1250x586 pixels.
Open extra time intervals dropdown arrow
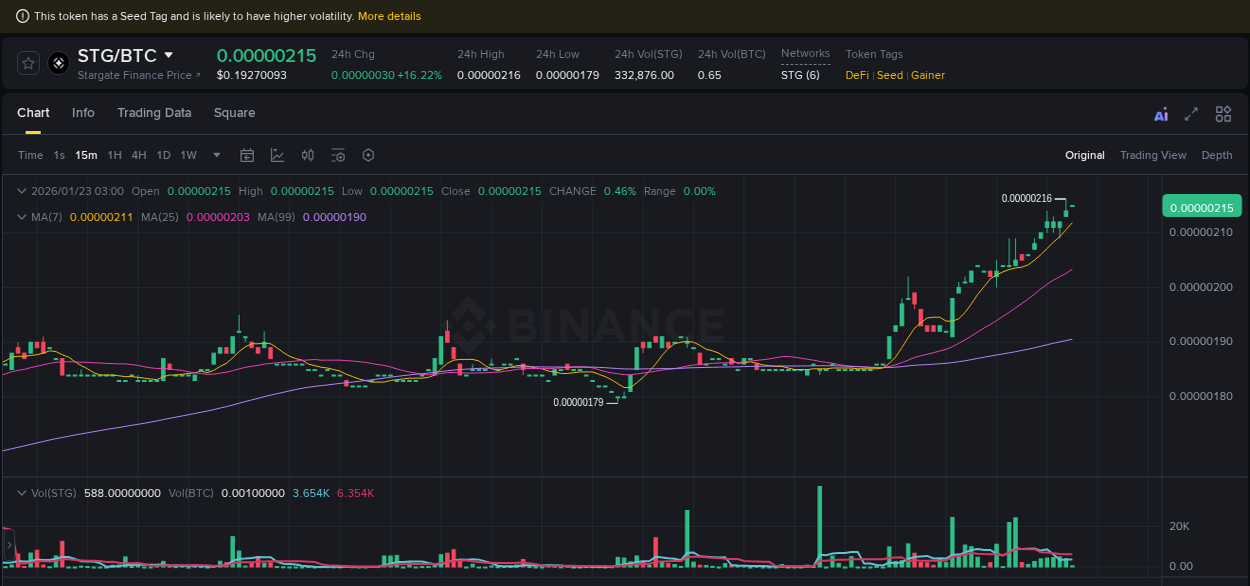[x=216, y=155]
